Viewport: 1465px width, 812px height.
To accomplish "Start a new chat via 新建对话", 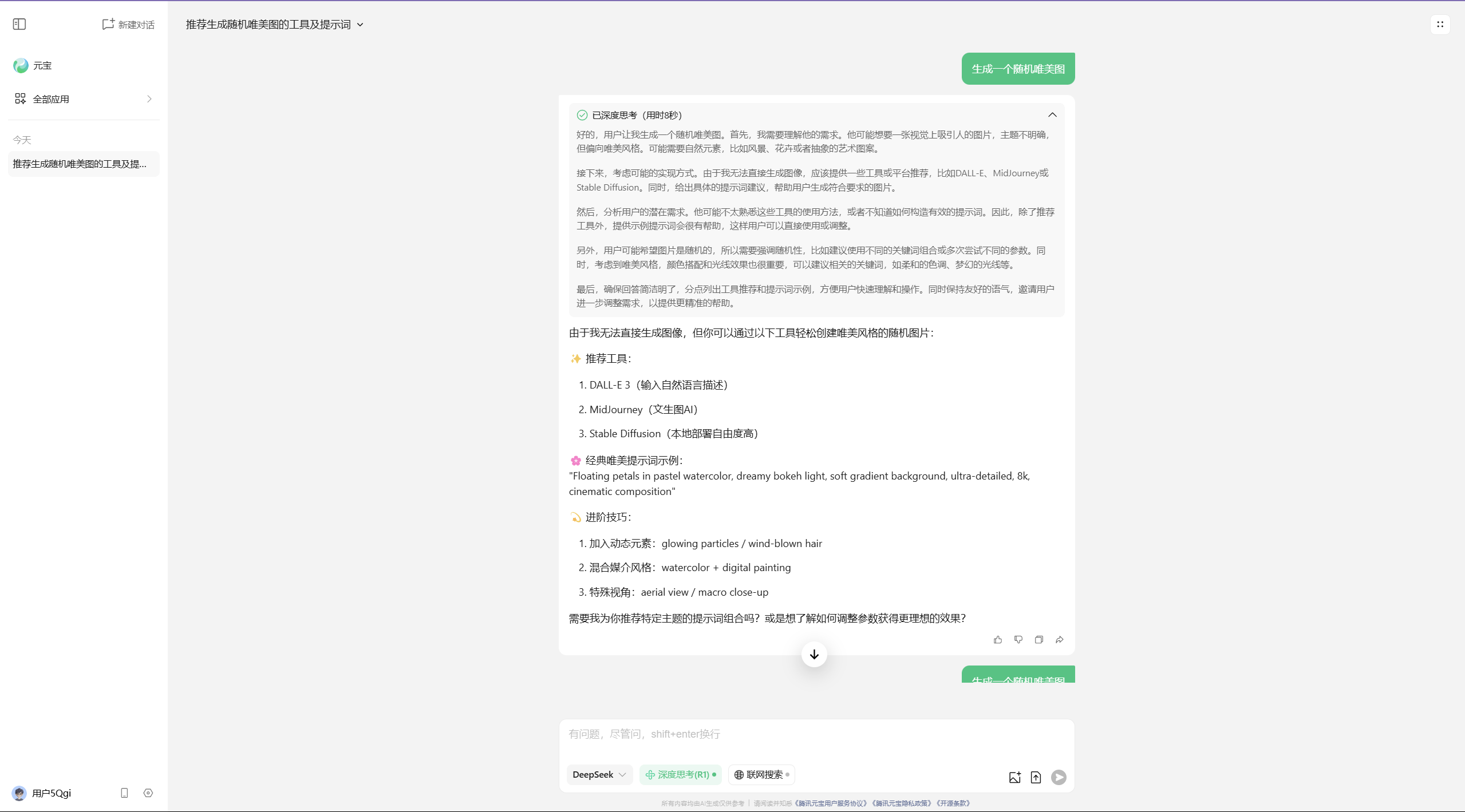I will click(128, 24).
